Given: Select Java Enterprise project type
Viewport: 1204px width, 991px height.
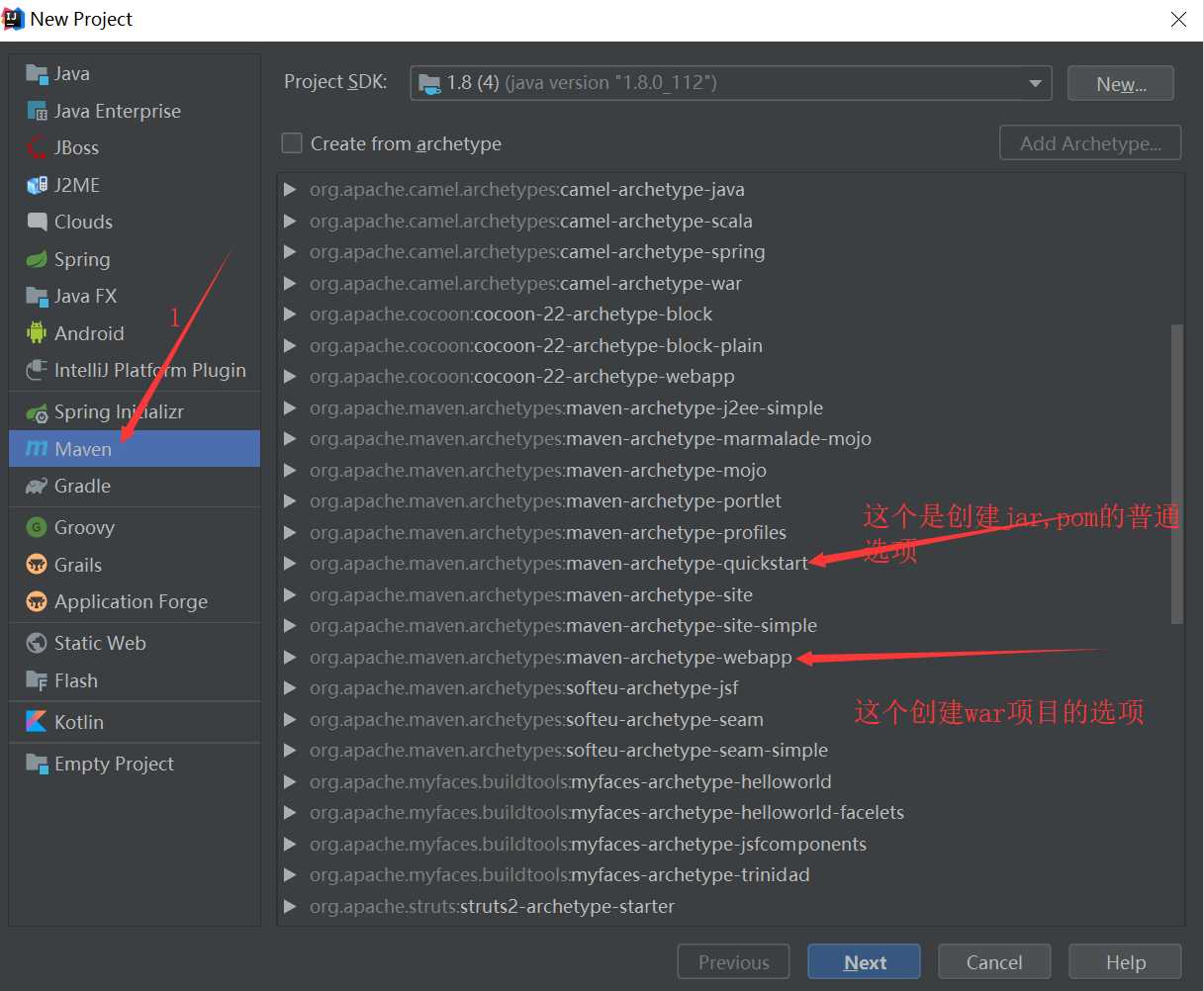Looking at the screenshot, I should (x=135, y=111).
